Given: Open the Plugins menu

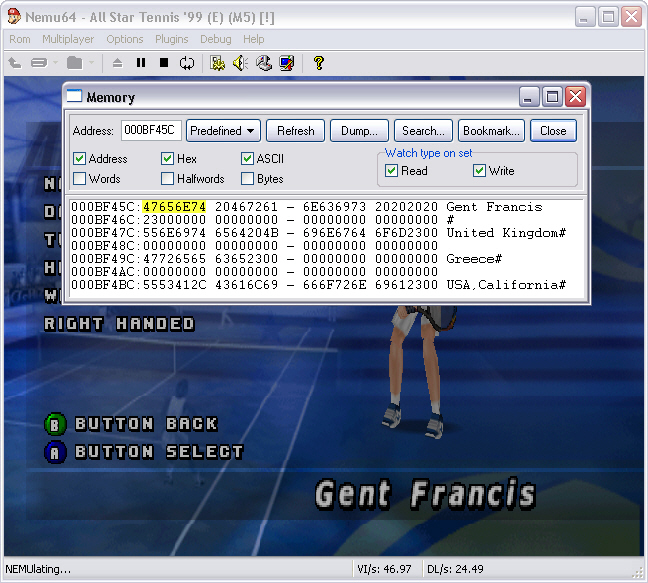Looking at the screenshot, I should point(172,39).
